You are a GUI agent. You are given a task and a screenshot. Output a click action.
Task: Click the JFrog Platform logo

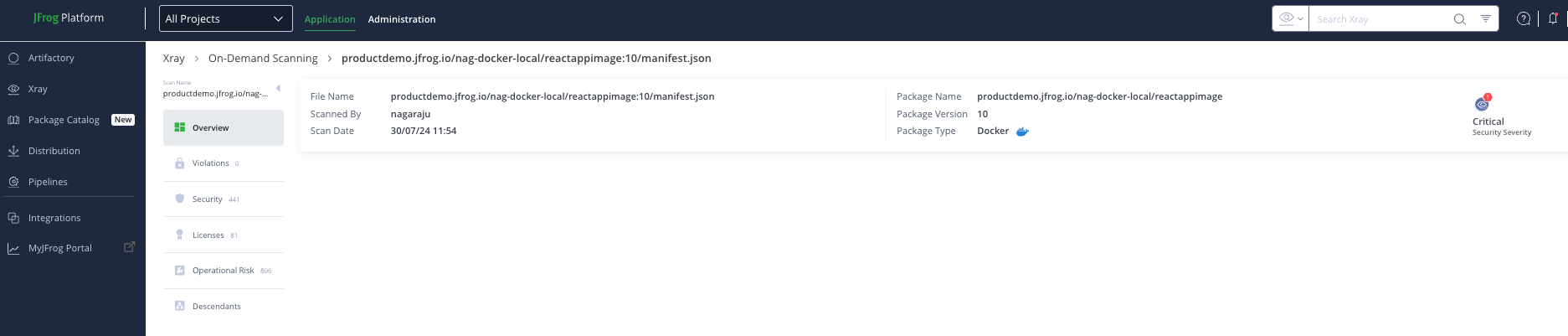(69, 18)
